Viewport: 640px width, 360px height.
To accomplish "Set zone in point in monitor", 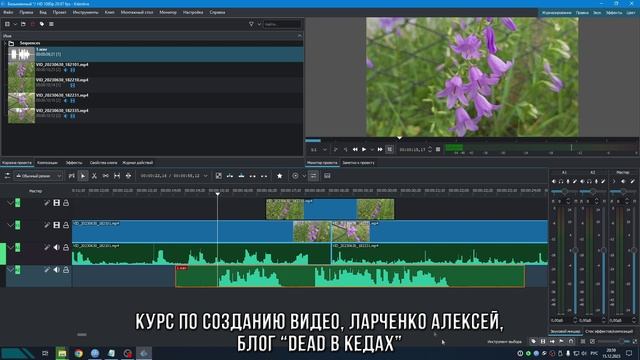I will [336, 150].
